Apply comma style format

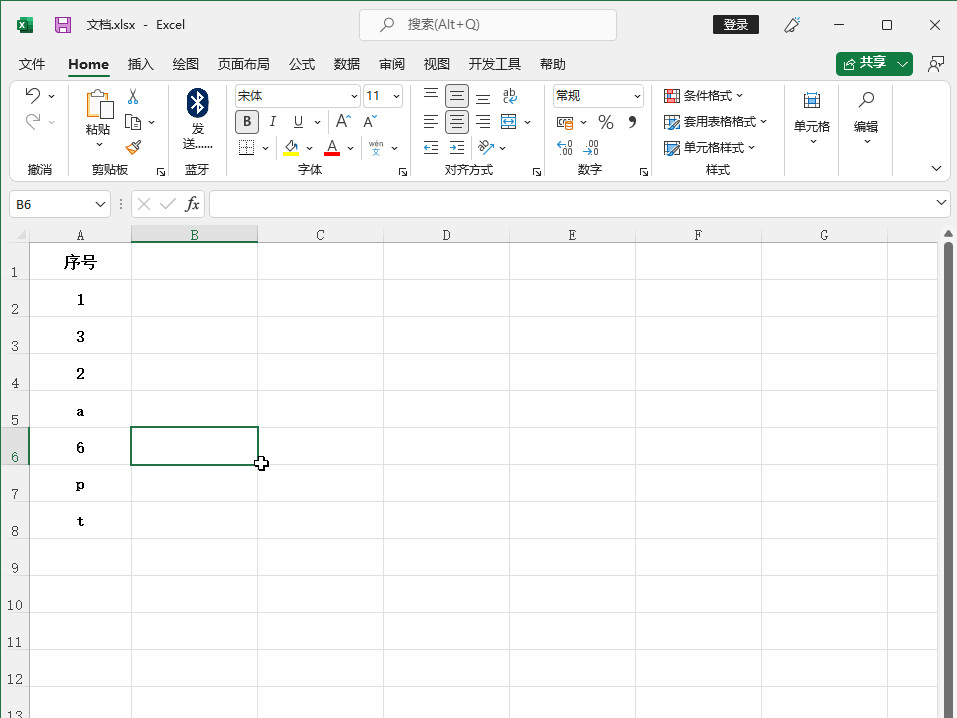click(632, 122)
